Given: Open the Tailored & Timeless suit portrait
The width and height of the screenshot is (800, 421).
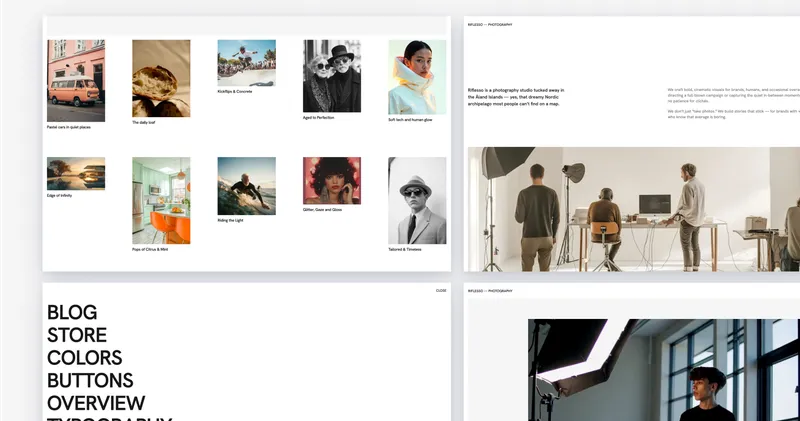Looking at the screenshot, I should [417, 200].
